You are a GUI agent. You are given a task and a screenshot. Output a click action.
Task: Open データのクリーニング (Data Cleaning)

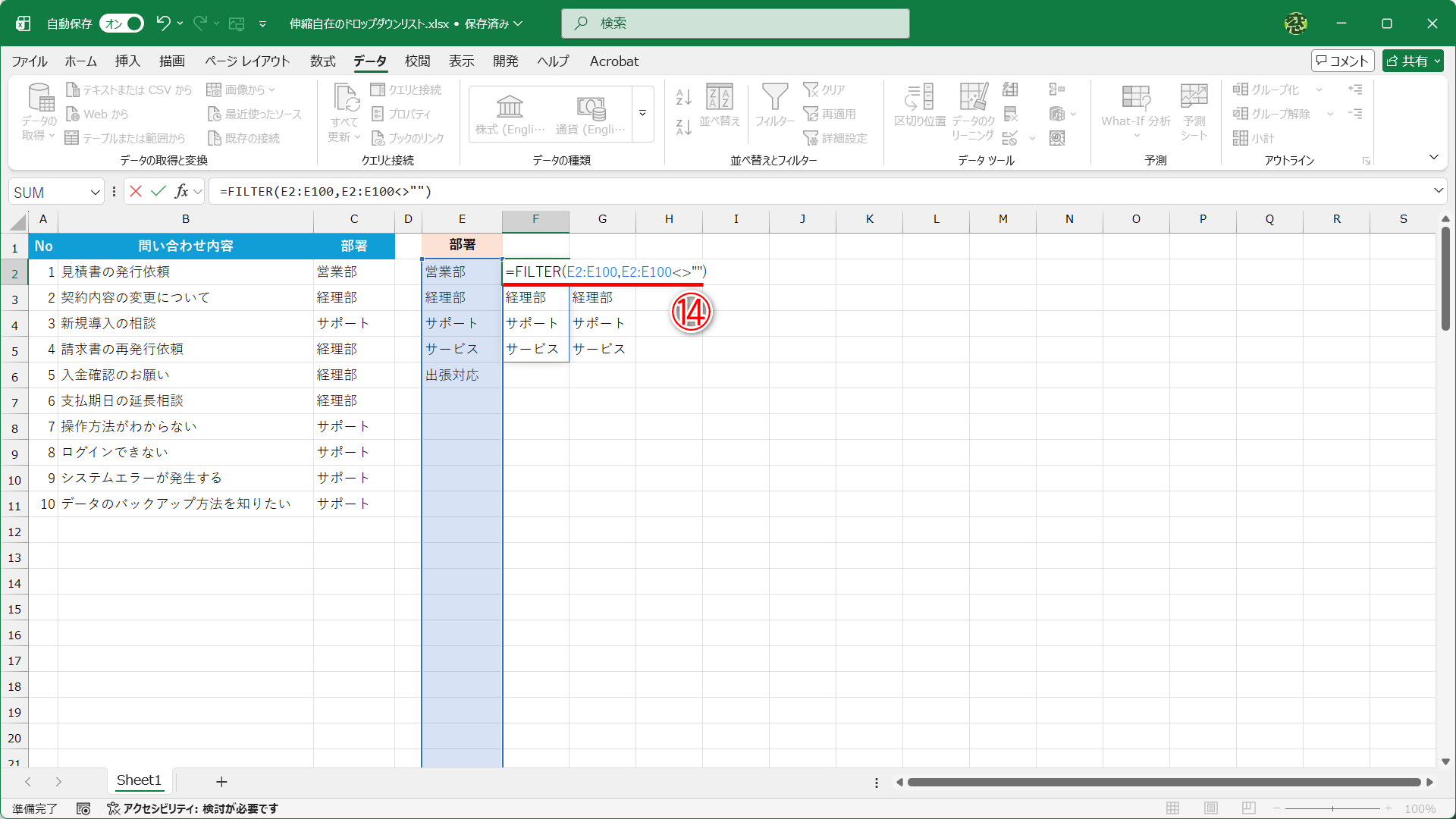(x=973, y=110)
